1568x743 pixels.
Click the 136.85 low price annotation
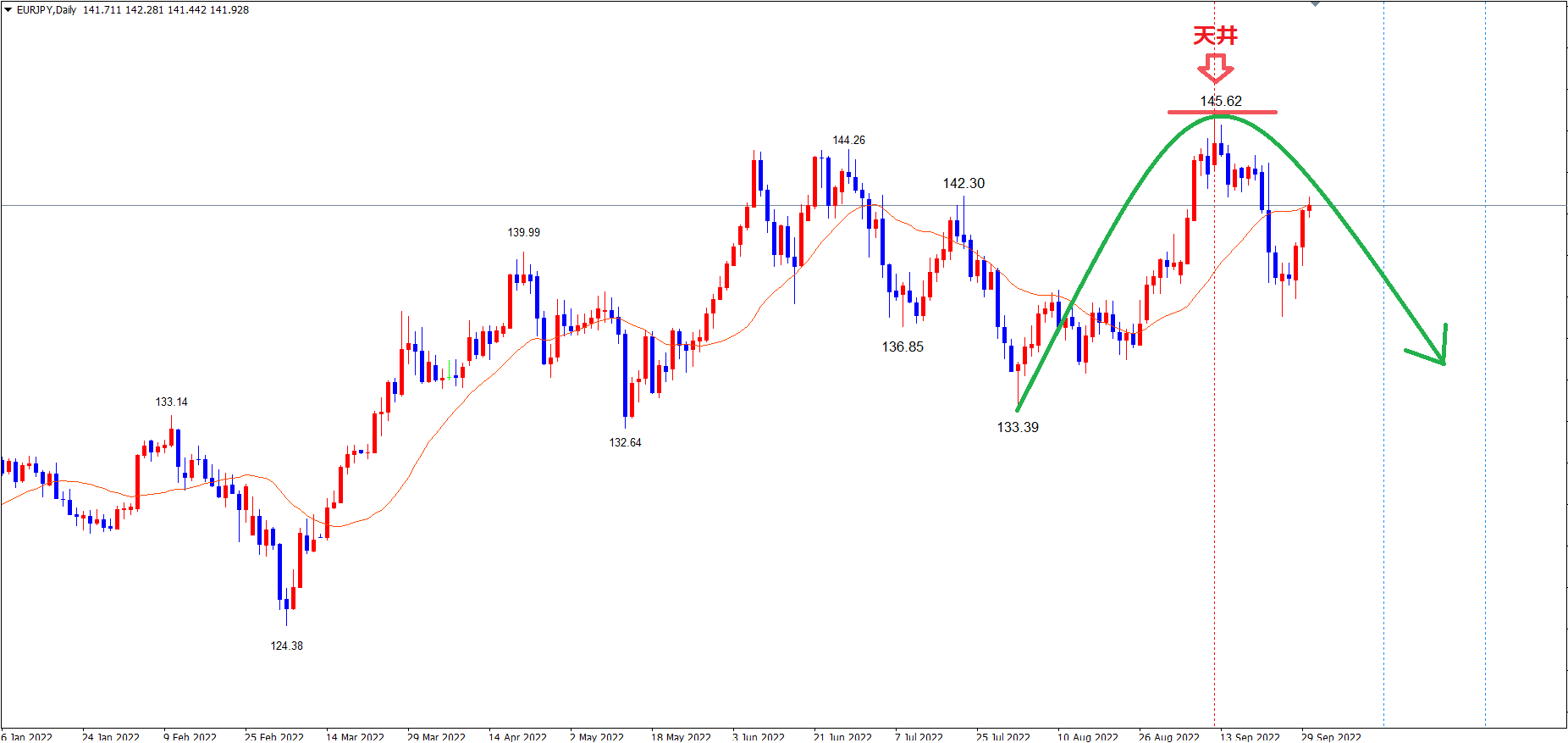tap(903, 347)
